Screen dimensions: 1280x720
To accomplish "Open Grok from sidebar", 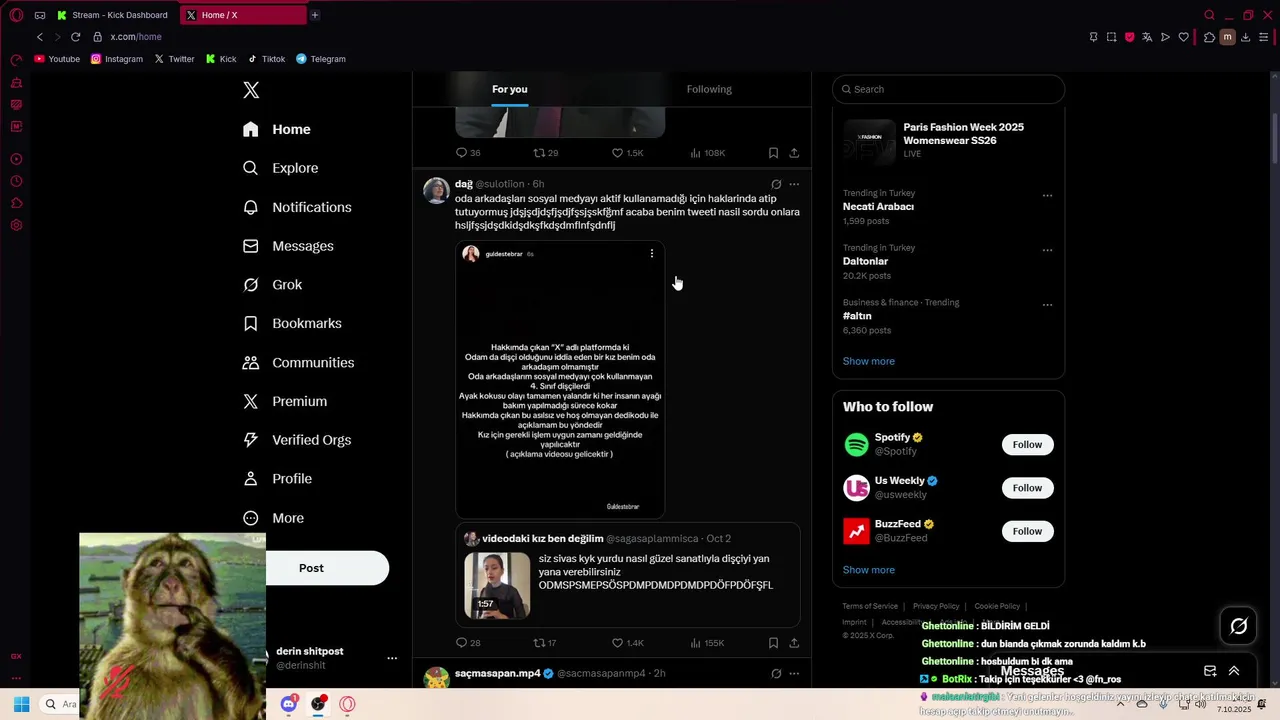I will (272, 285).
